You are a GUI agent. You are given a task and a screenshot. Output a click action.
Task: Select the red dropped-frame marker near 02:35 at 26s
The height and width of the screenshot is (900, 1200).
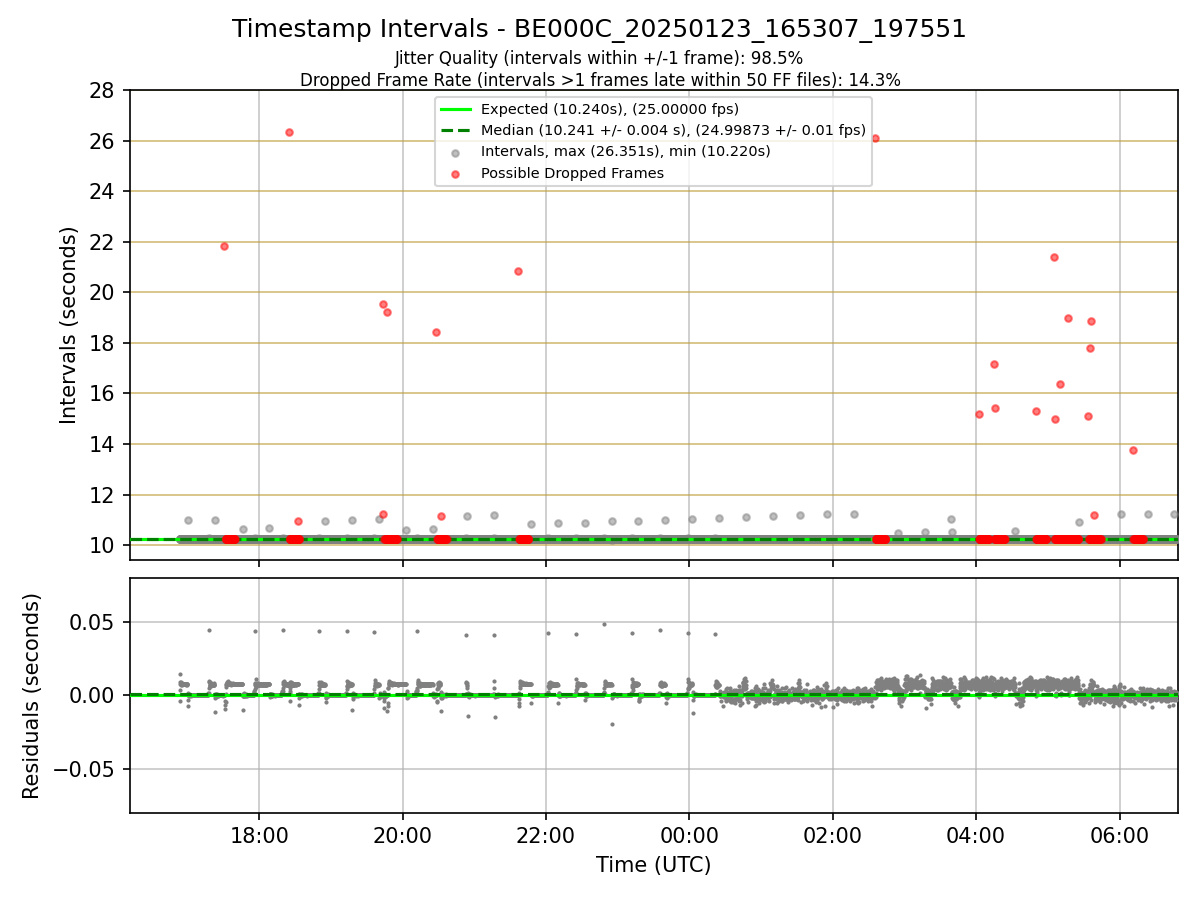875,138
